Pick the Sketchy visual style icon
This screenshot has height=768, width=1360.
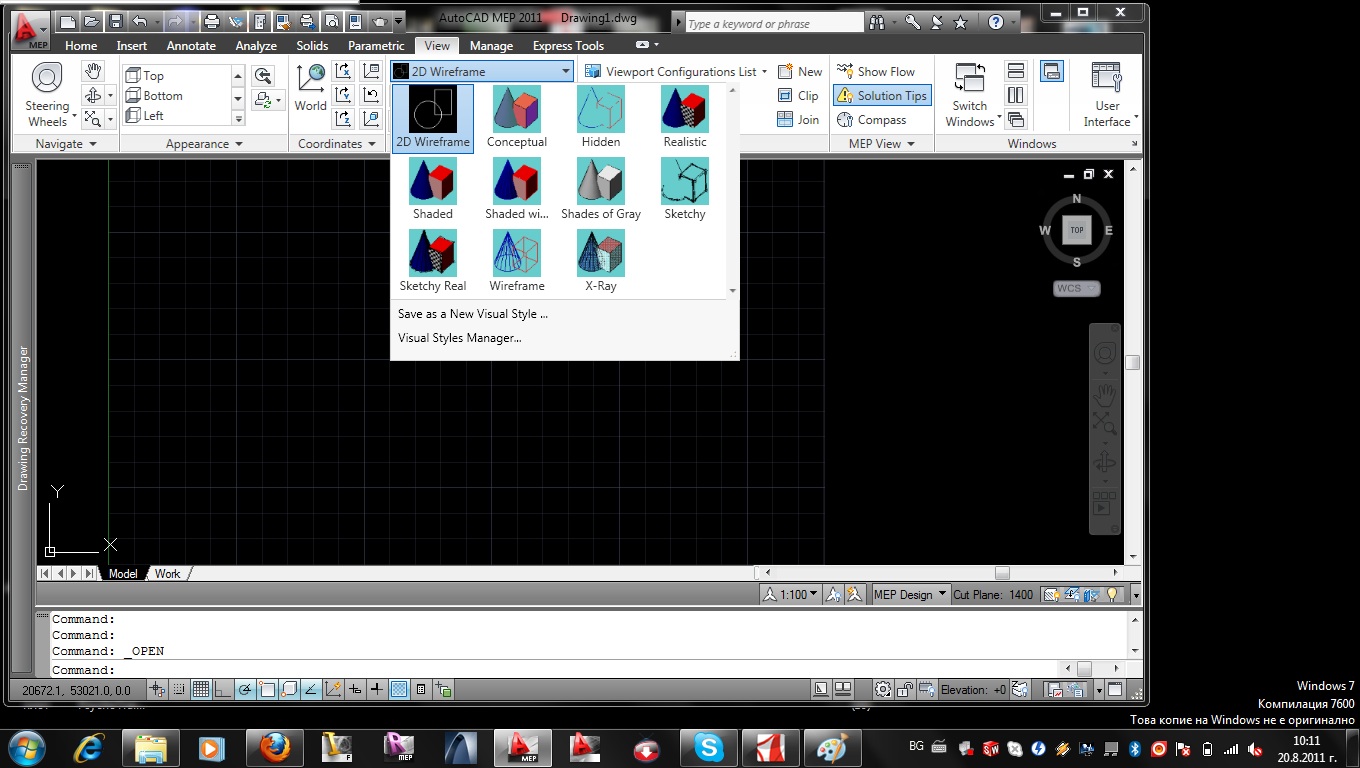coord(685,182)
